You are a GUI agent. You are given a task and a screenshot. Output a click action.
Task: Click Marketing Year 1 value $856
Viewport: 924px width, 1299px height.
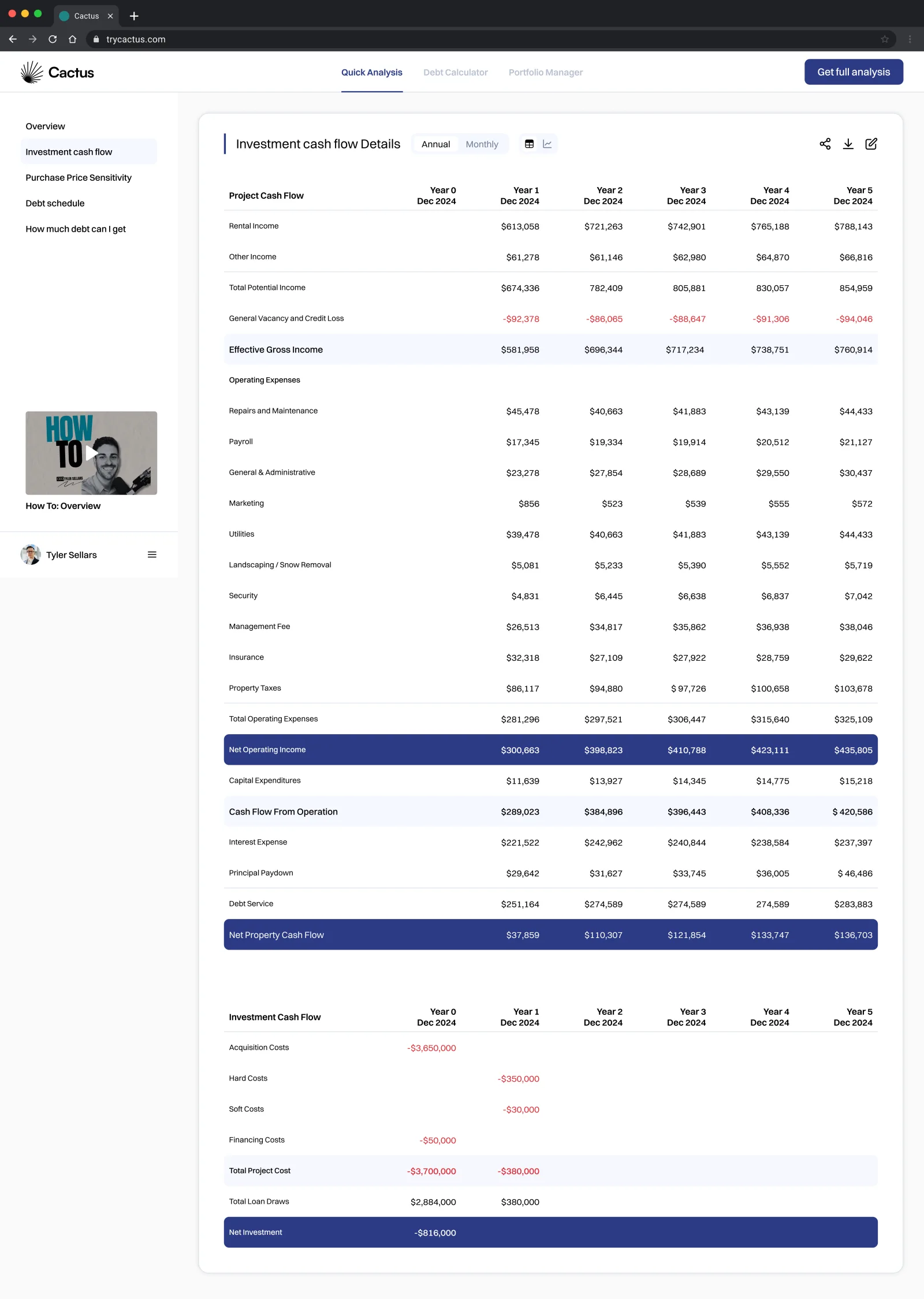pos(528,504)
